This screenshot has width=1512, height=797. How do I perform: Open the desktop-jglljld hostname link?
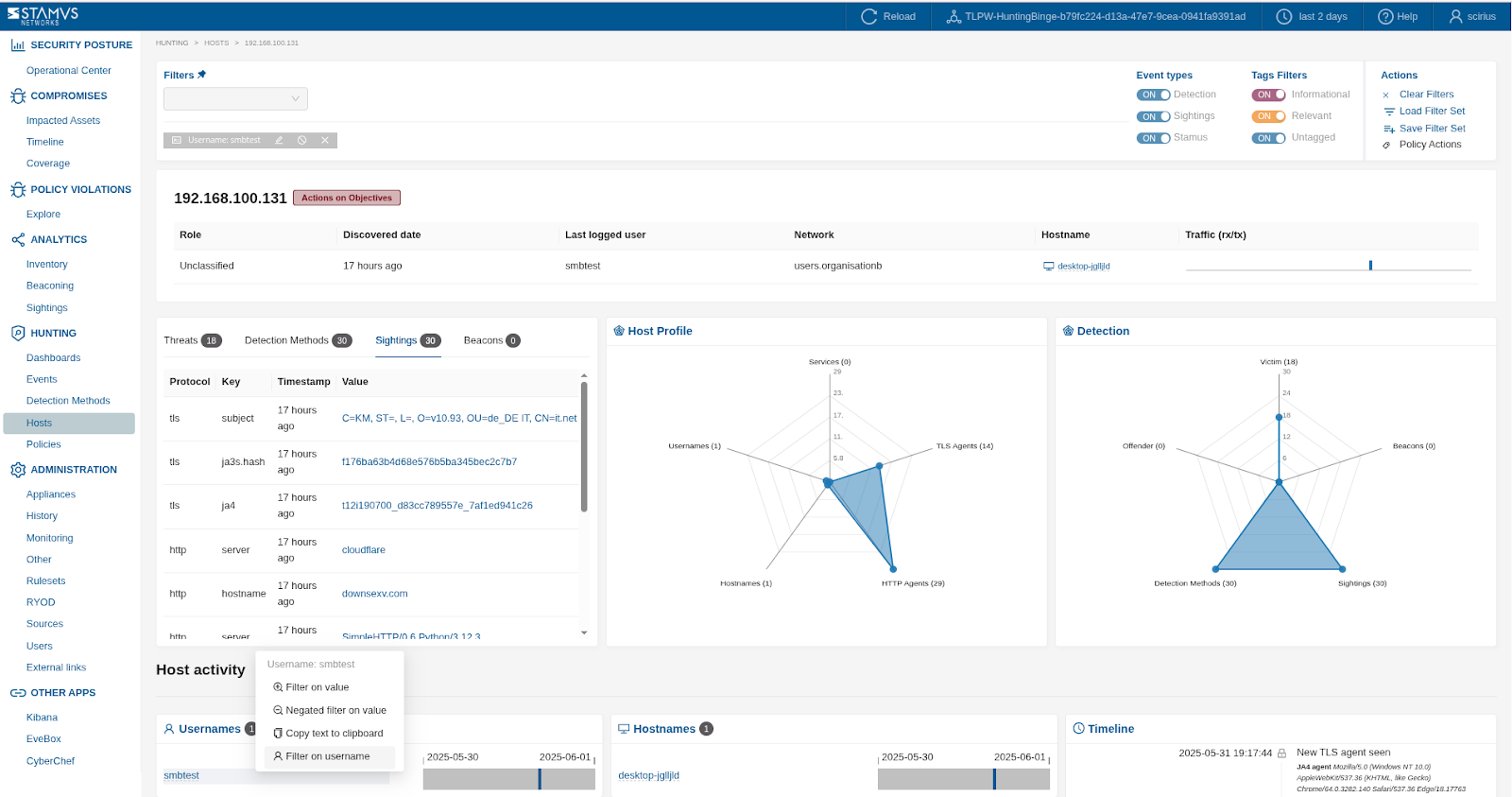coord(1083,267)
